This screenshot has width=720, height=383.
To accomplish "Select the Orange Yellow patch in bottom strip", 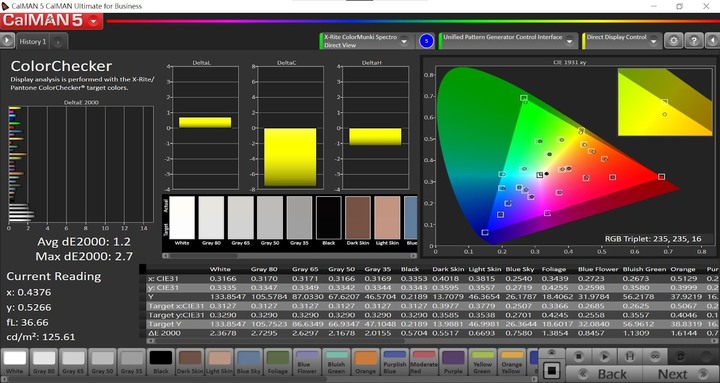I will (512, 362).
